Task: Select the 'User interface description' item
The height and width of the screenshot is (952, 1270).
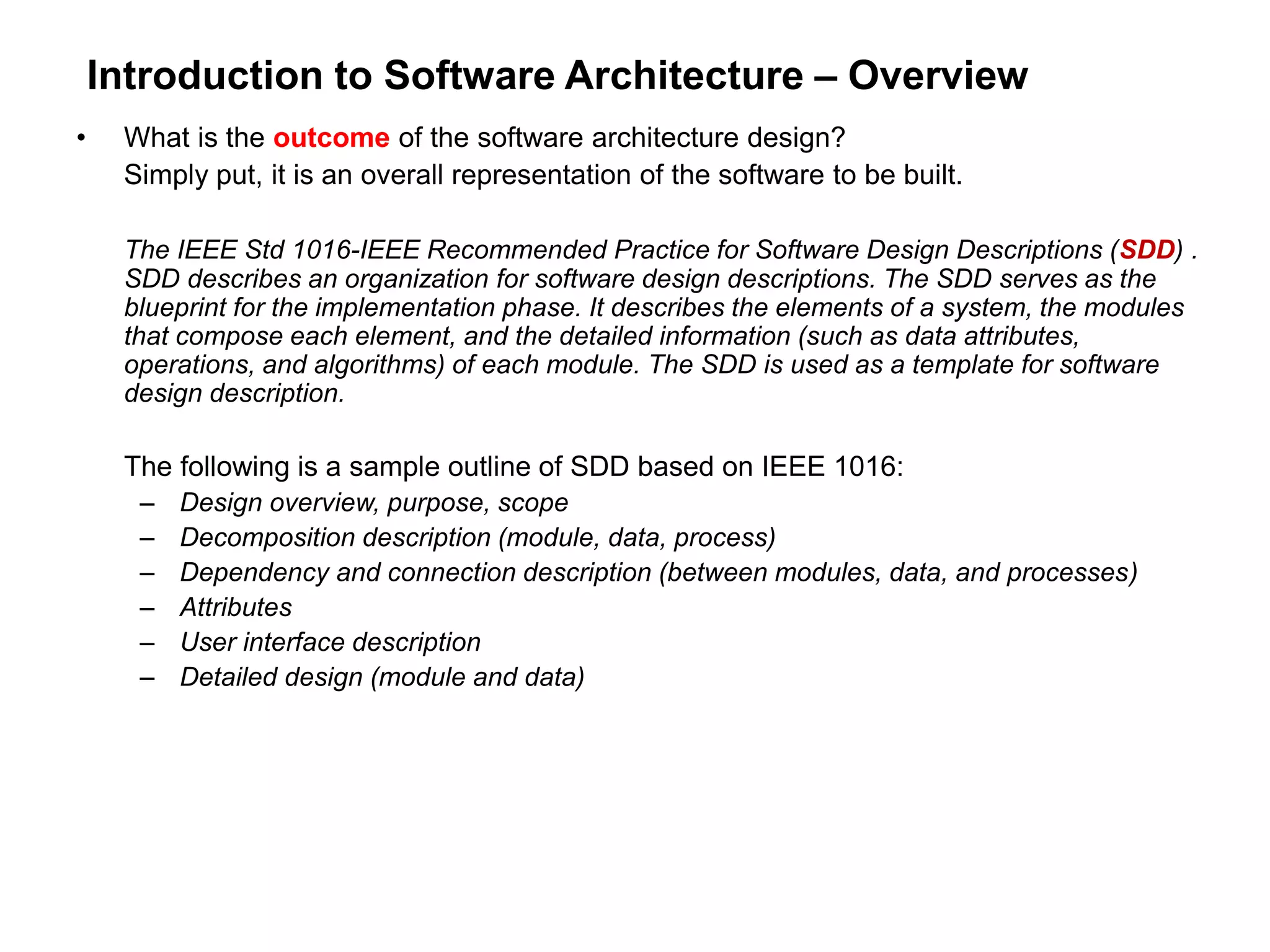Action: pos(331,643)
